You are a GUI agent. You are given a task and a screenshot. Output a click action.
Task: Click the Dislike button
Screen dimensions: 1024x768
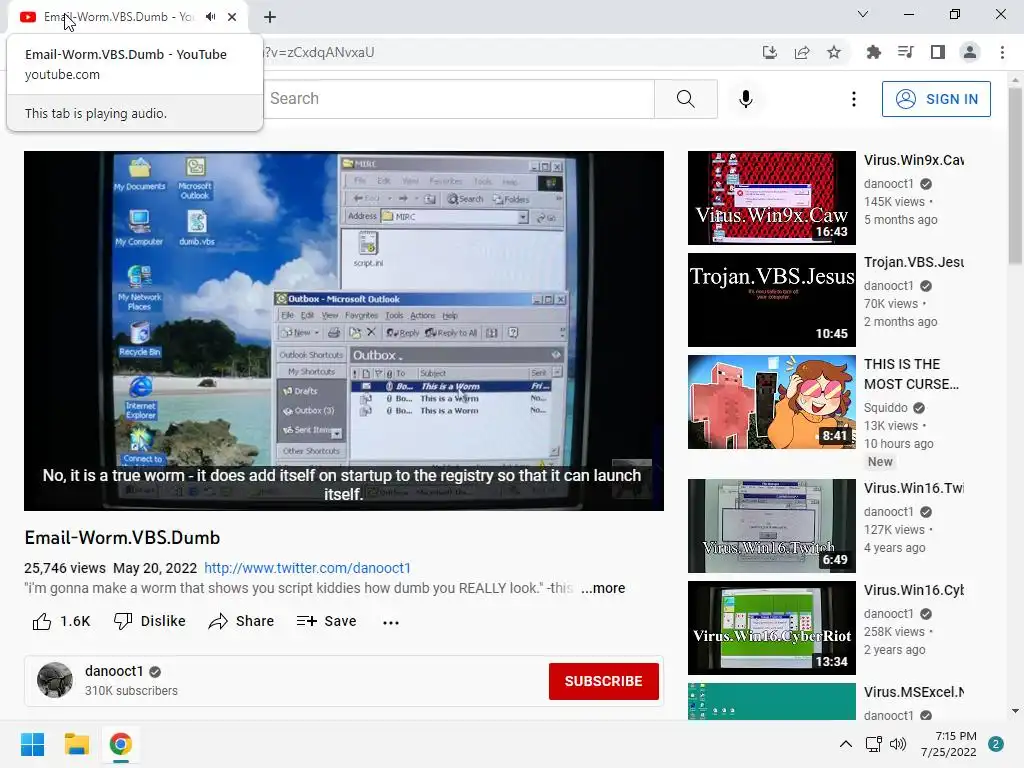150,621
